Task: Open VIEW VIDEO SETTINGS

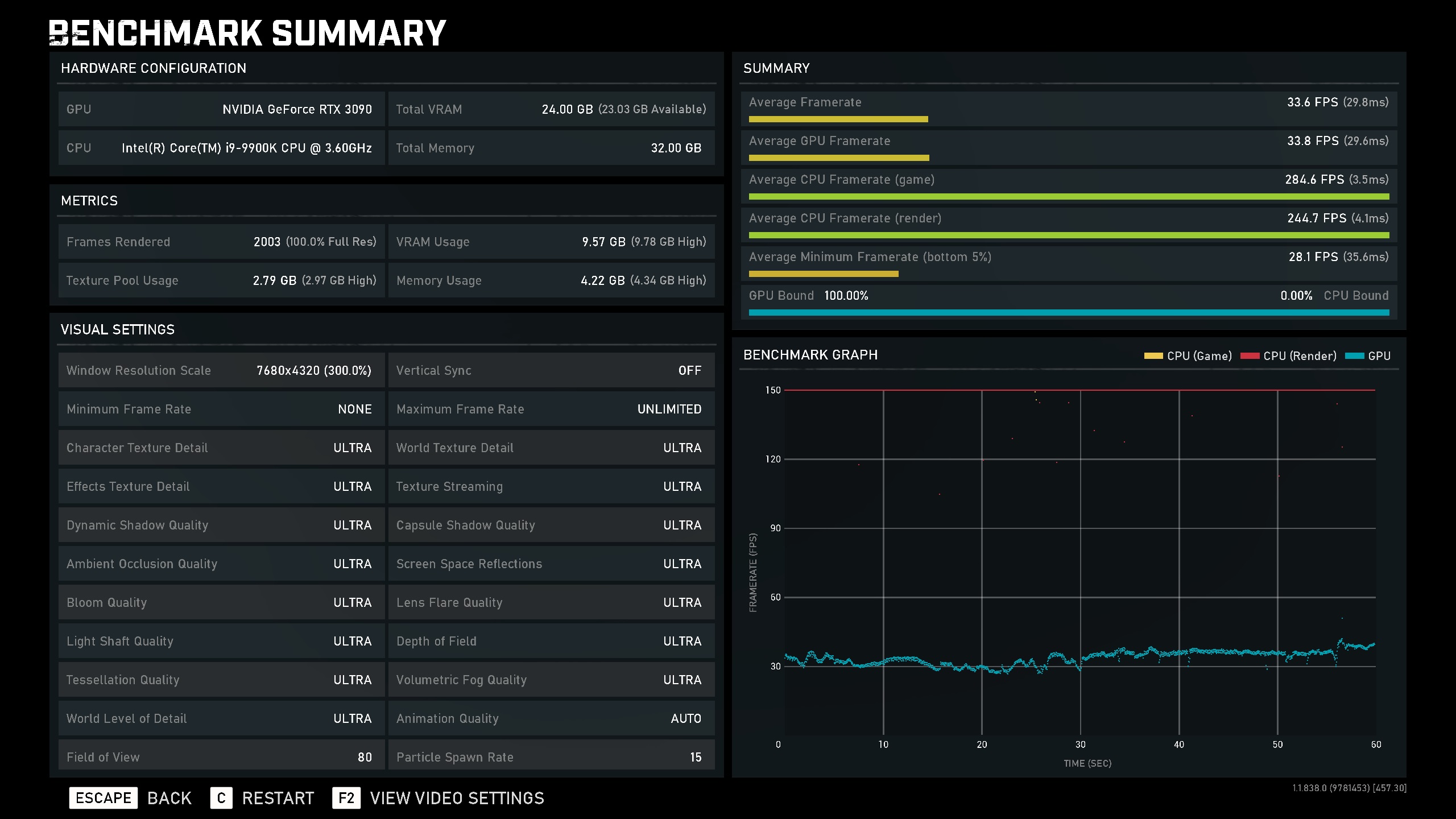Action: pyautogui.click(x=457, y=798)
